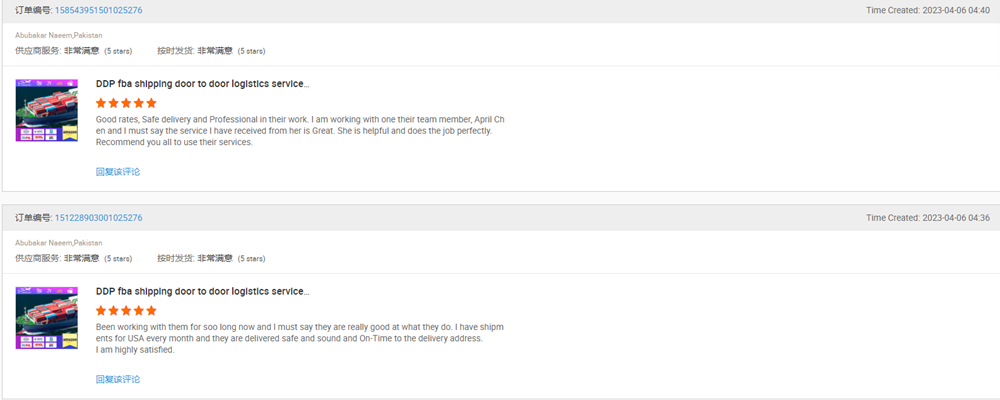Viewport: 1000px width, 400px height.
Task: Open DDP fba shipping title in second review
Action: coord(203,292)
